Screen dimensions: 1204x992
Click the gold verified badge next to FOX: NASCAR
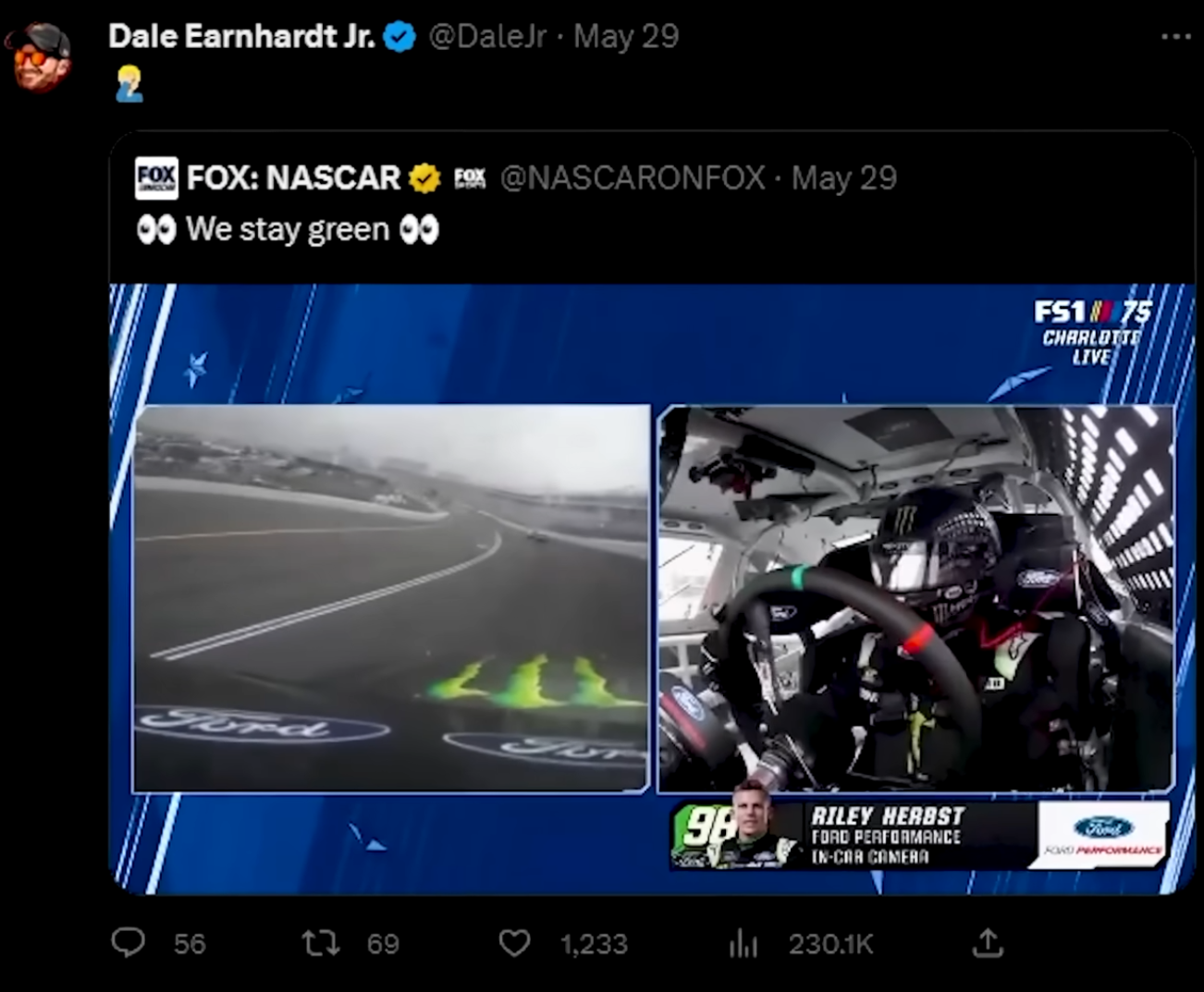tap(424, 178)
